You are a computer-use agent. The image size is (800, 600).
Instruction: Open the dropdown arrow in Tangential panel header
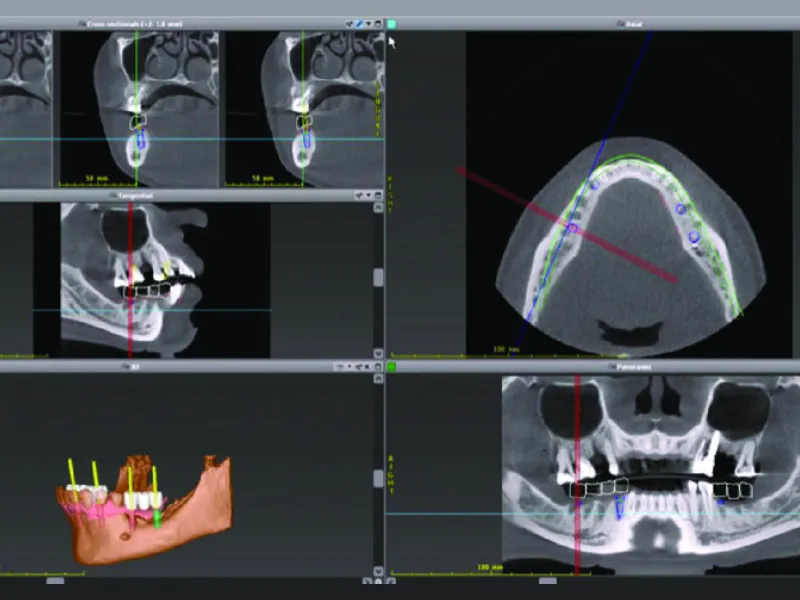369,195
